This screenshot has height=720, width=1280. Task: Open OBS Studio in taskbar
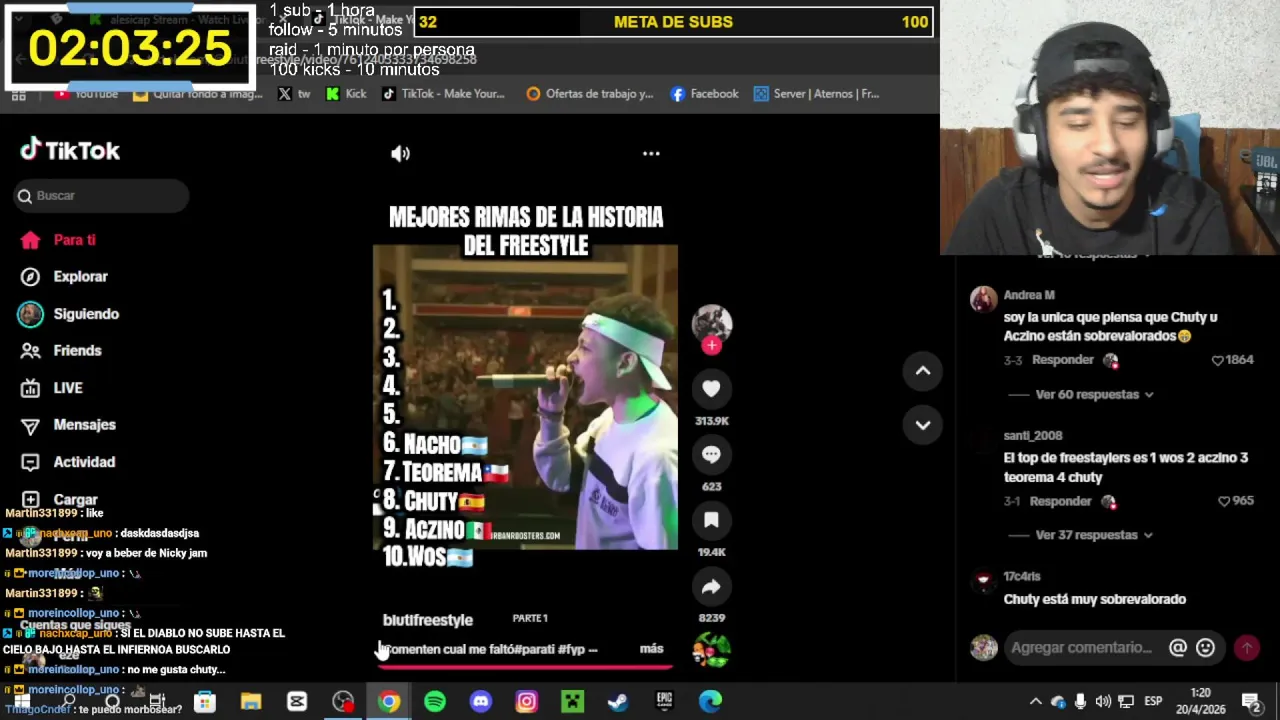(x=343, y=702)
